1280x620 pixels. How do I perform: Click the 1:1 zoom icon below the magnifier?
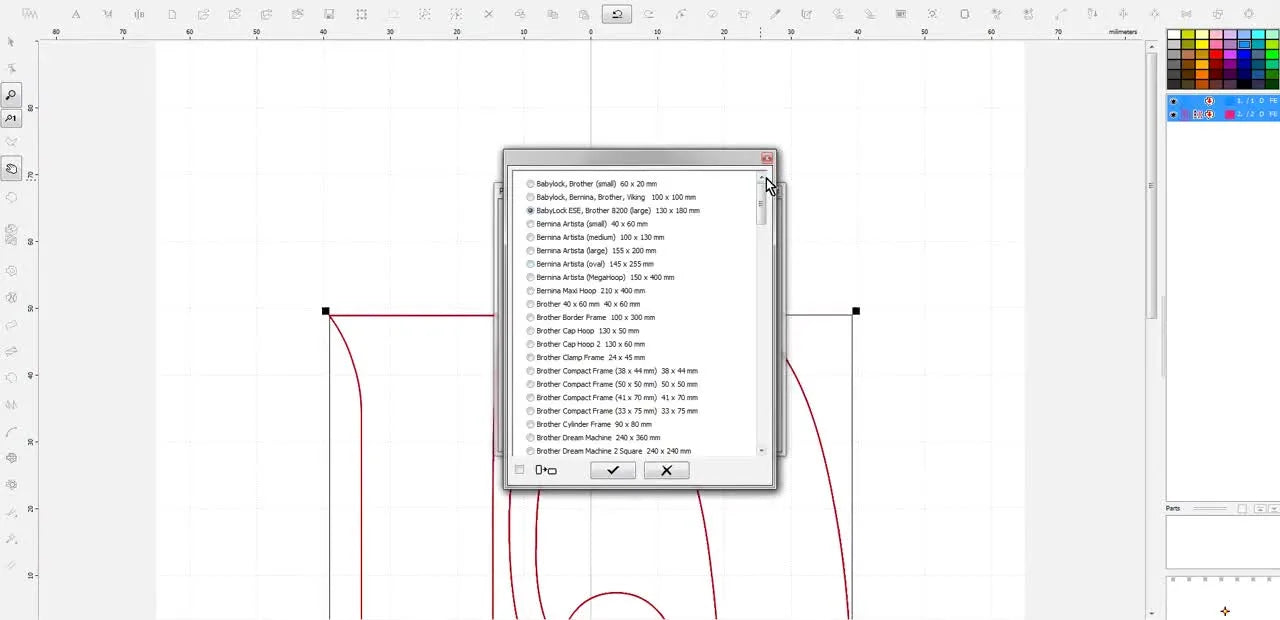coord(12,118)
